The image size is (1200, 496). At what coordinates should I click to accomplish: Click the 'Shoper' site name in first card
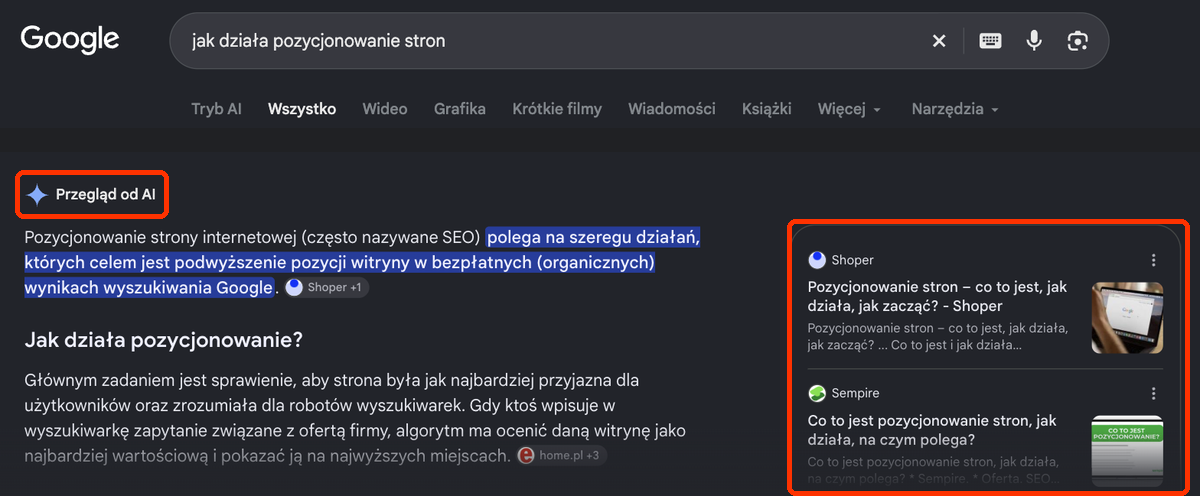coord(853,260)
